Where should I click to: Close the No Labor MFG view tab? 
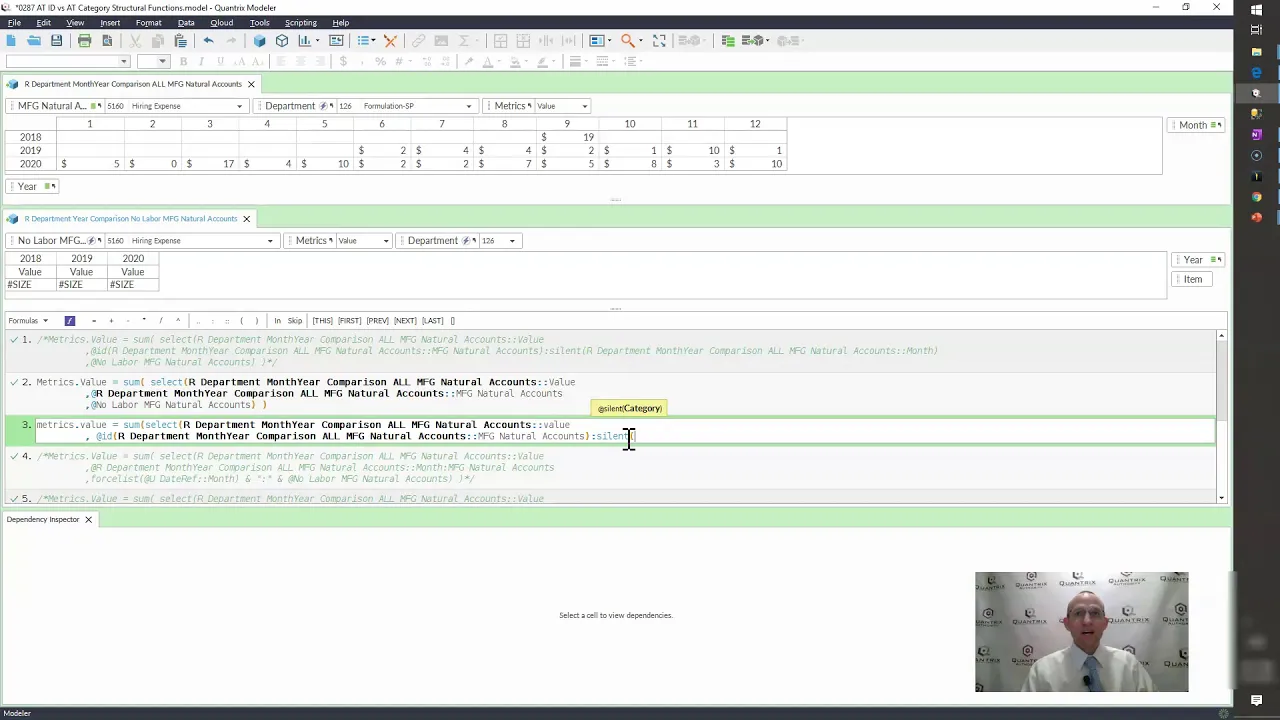tap(246, 219)
